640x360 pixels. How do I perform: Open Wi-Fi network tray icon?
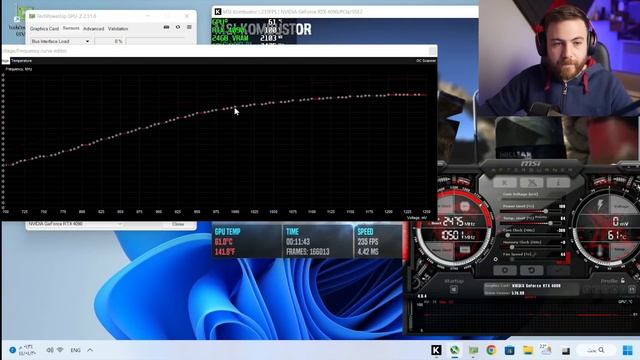click(60, 350)
